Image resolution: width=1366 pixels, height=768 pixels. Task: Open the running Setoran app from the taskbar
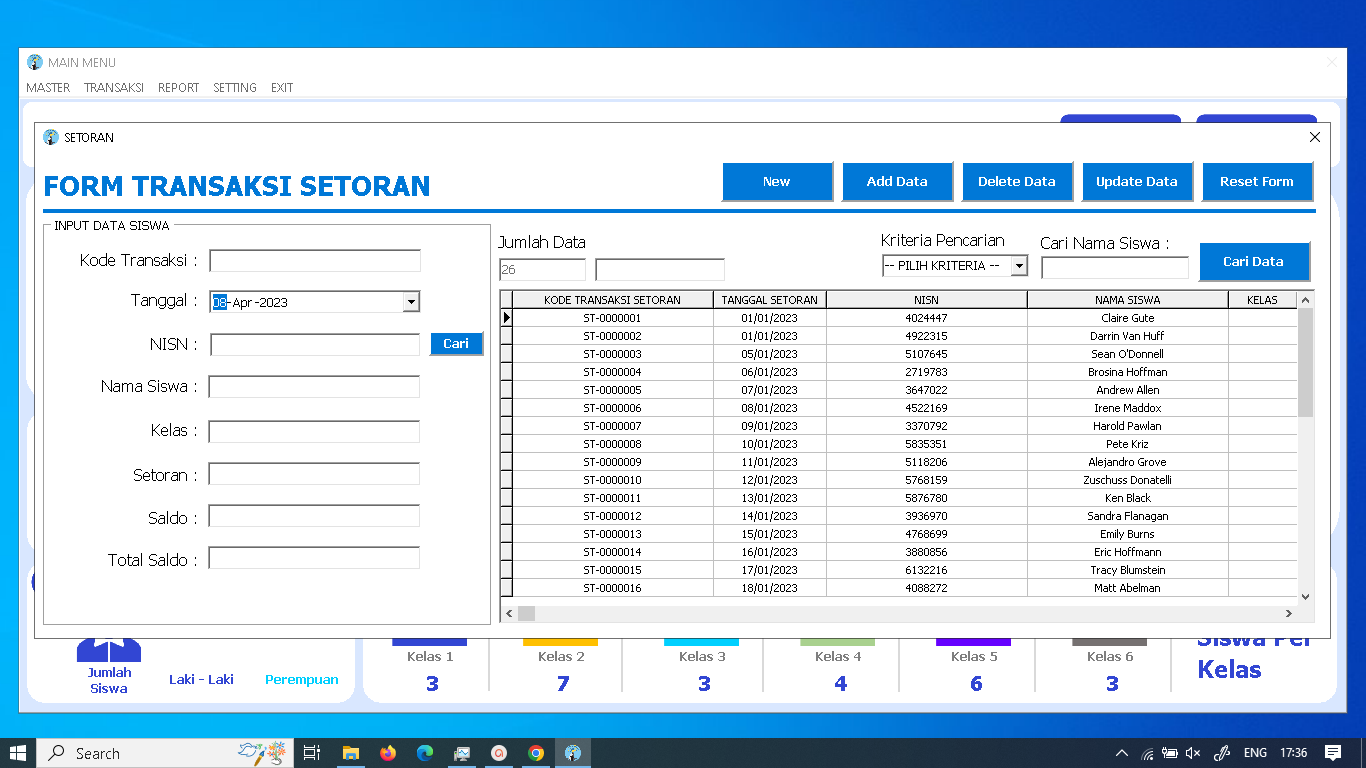pos(573,753)
